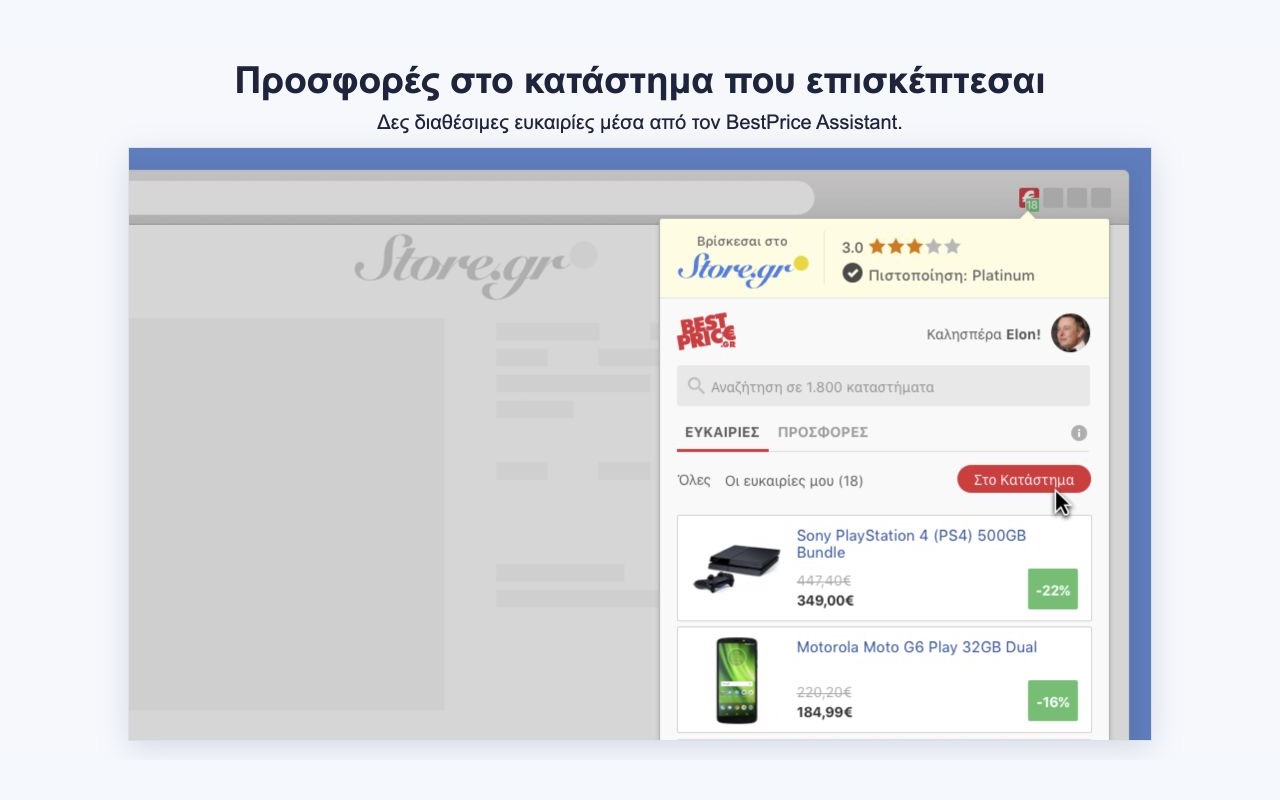This screenshot has width=1280, height=800.
Task: Switch to the ΠΡΟΣΦΟΡΕΣ tab
Action: coord(823,433)
